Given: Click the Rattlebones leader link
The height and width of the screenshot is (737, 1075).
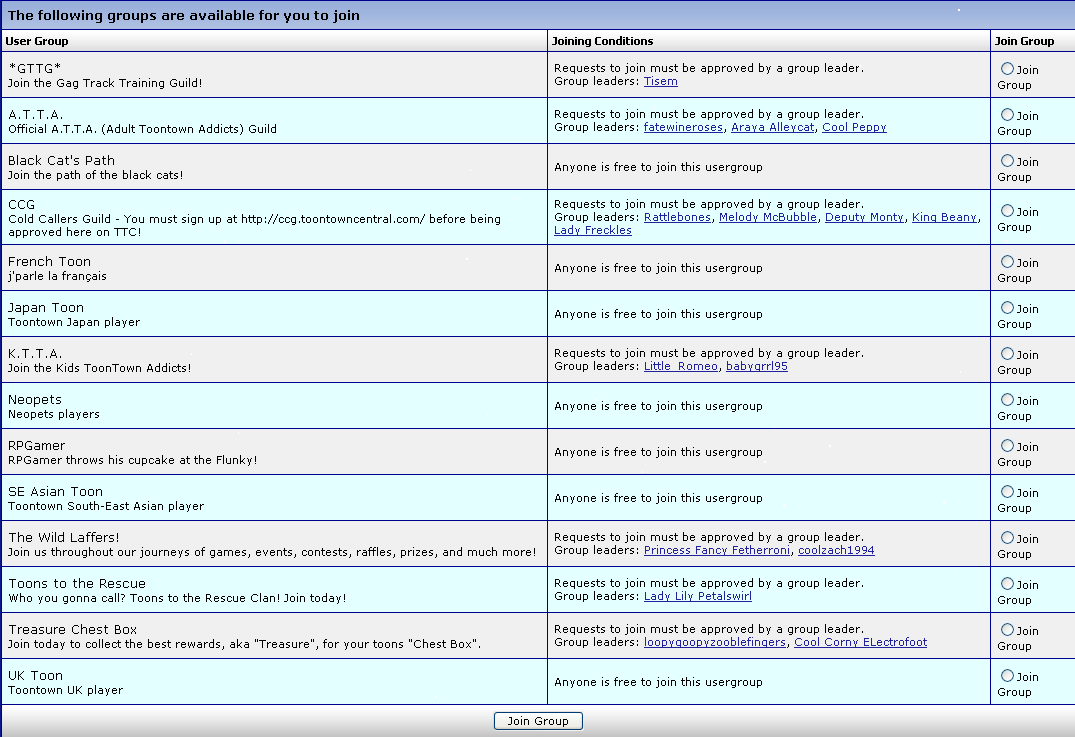Looking at the screenshot, I should coord(677,217).
